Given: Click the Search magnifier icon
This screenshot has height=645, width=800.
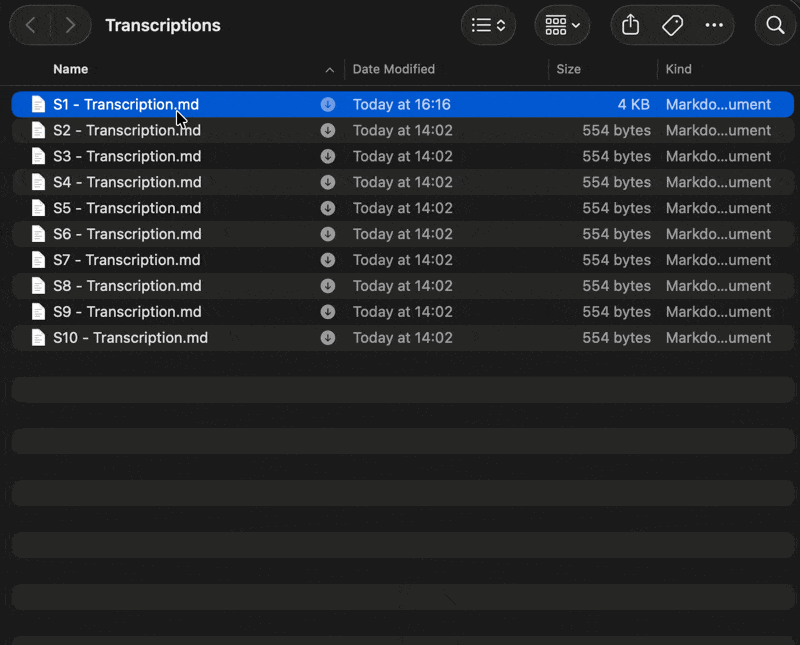Looking at the screenshot, I should 775,26.
